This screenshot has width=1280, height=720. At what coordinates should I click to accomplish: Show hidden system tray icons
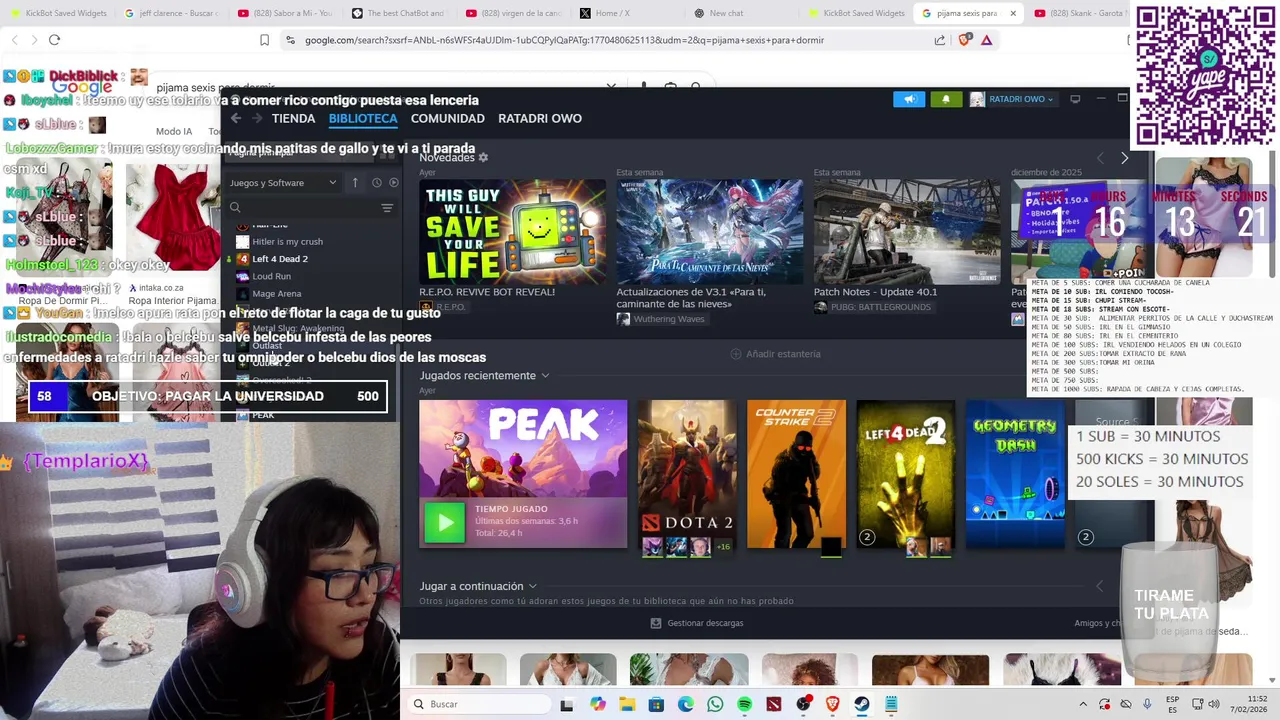(x=1083, y=704)
